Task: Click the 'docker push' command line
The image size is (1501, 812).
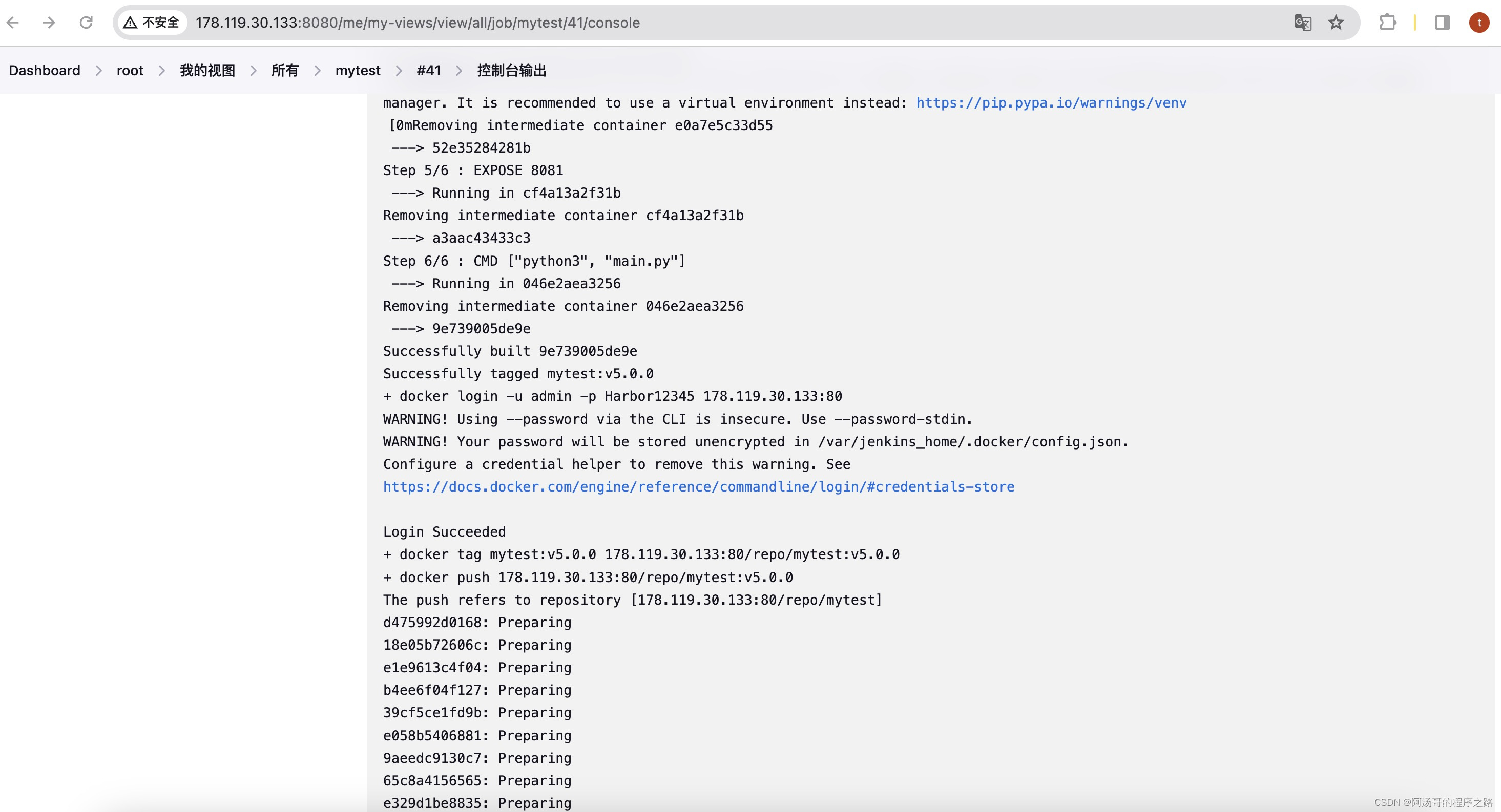Action: click(x=588, y=576)
